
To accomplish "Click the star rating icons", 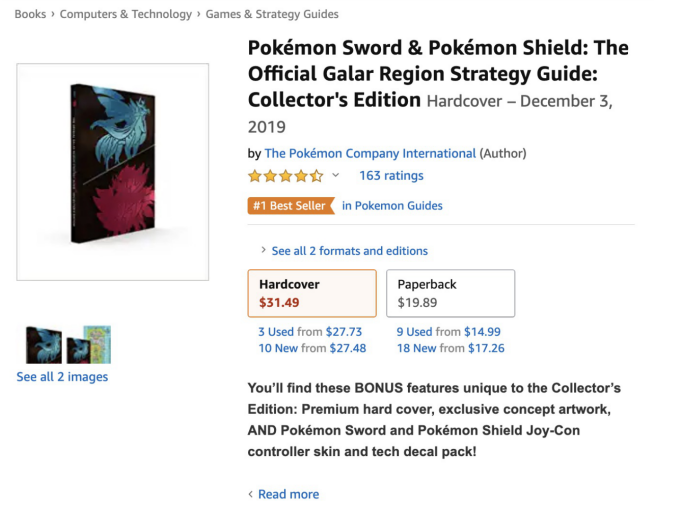I will tap(286, 176).
